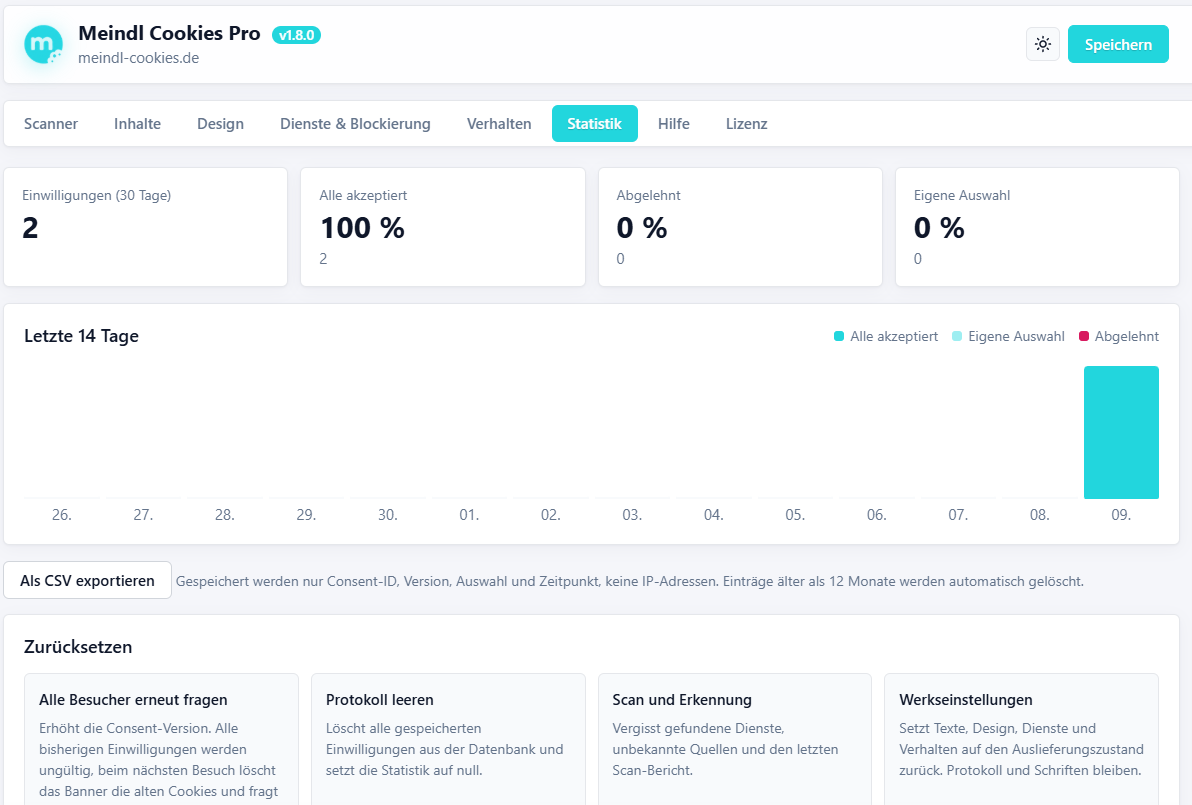Toggle the light/dark theme sun icon
The height and width of the screenshot is (805, 1192).
(1043, 44)
